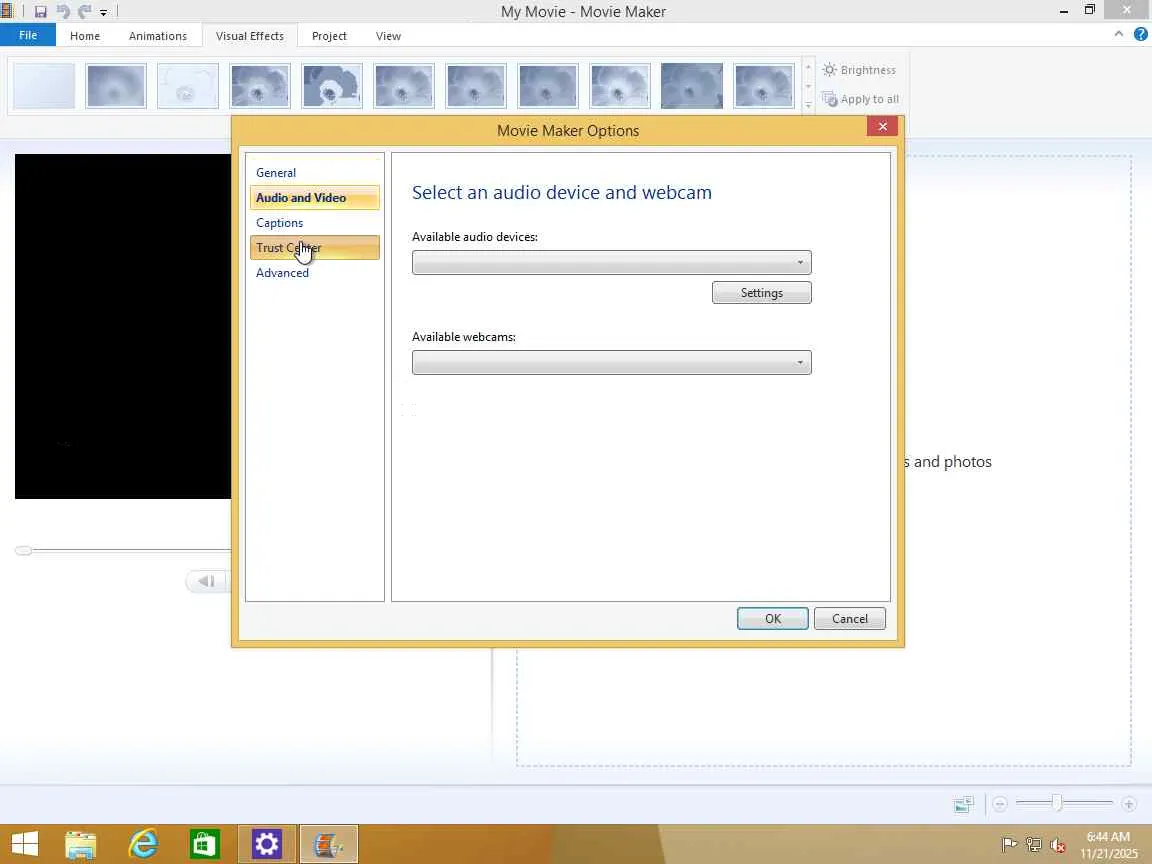
Task: Open the quick access toolbar customize arrow
Action: tap(104, 12)
